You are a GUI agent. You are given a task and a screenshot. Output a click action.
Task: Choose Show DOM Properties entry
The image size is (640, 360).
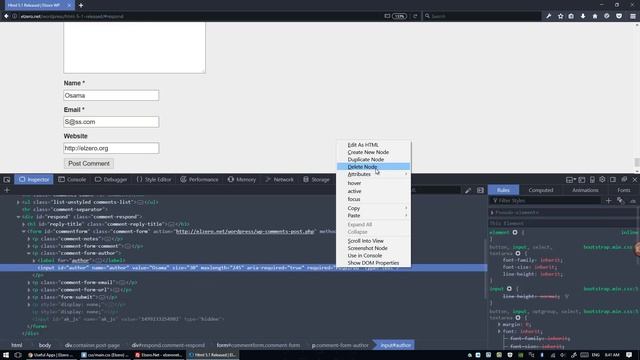pyautogui.click(x=373, y=263)
